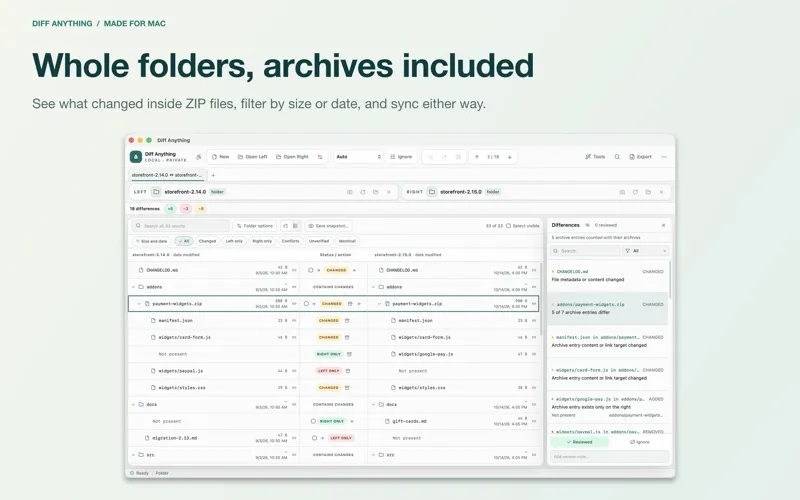Screen dimensions: 800x500
Task: Click the left storefront-2.14.0 folder icon badge
Action: pos(157,192)
